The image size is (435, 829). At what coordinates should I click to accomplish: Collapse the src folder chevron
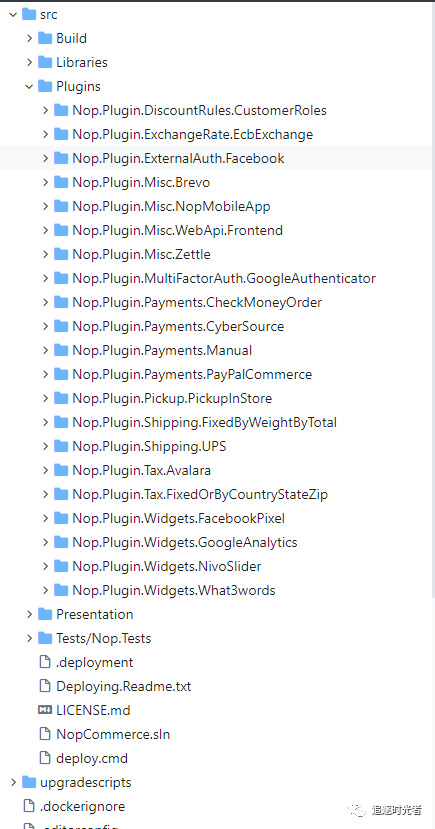coord(13,14)
